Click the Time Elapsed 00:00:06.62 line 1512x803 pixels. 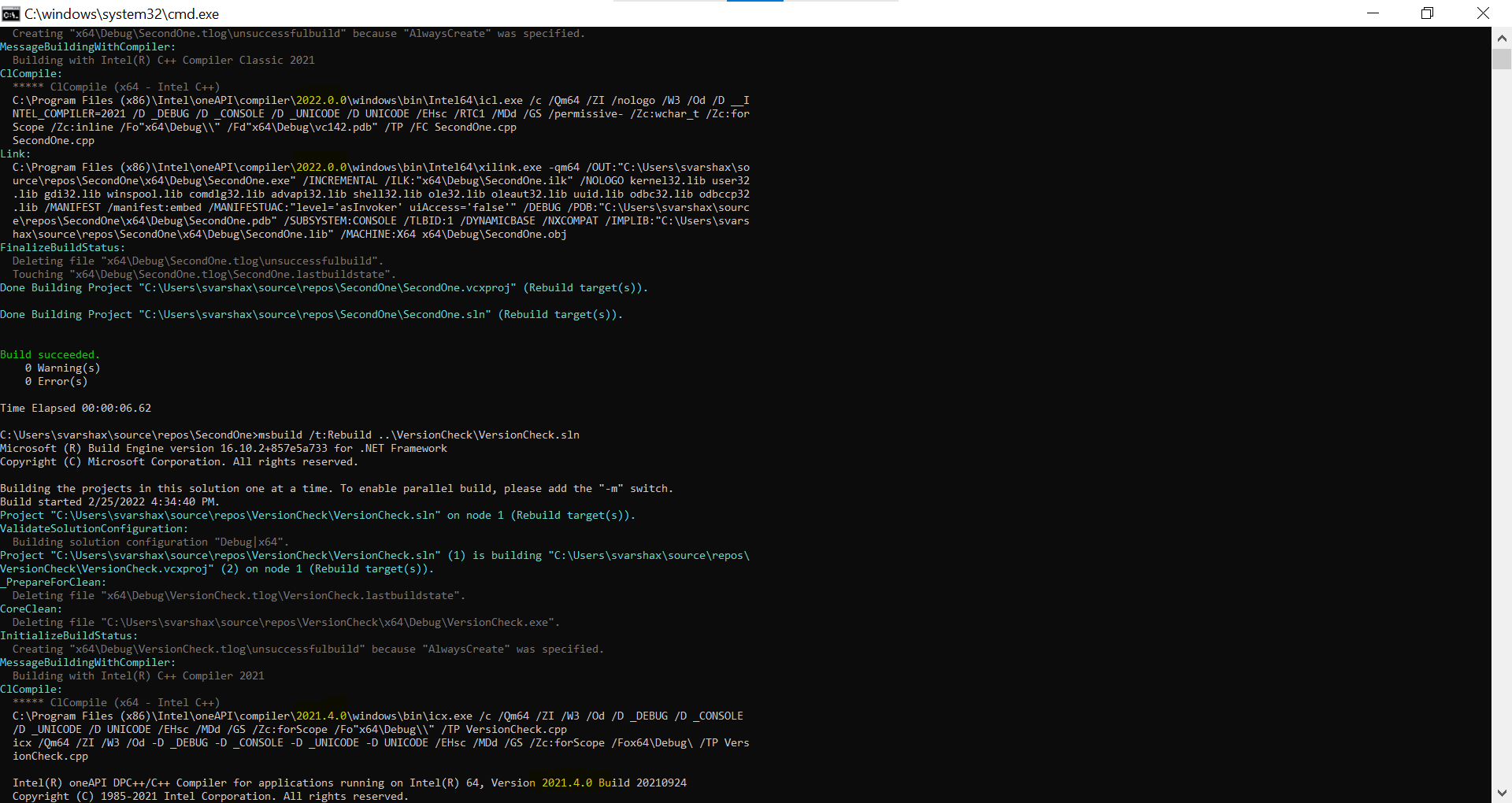coord(75,408)
